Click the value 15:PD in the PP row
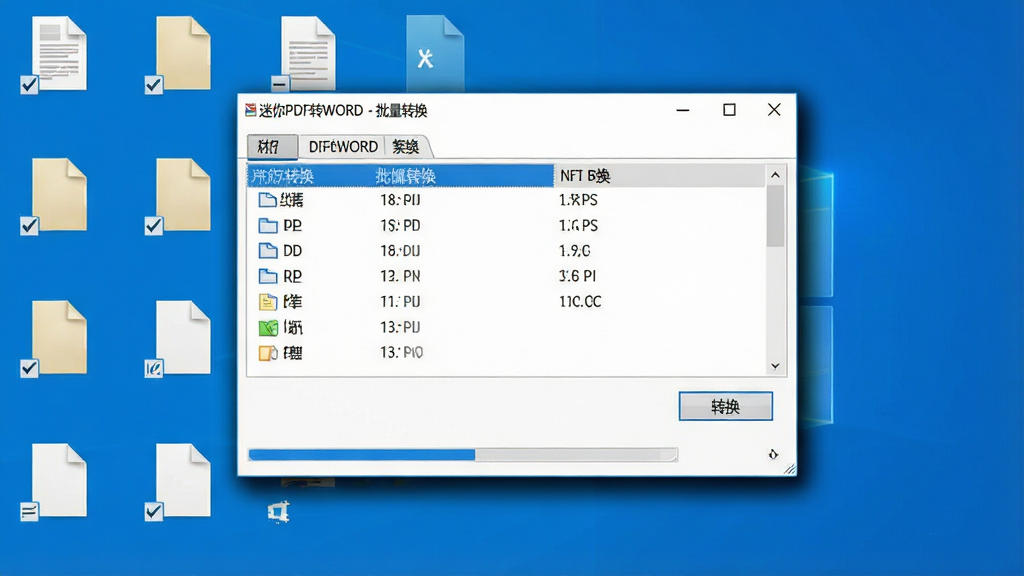 pos(400,225)
